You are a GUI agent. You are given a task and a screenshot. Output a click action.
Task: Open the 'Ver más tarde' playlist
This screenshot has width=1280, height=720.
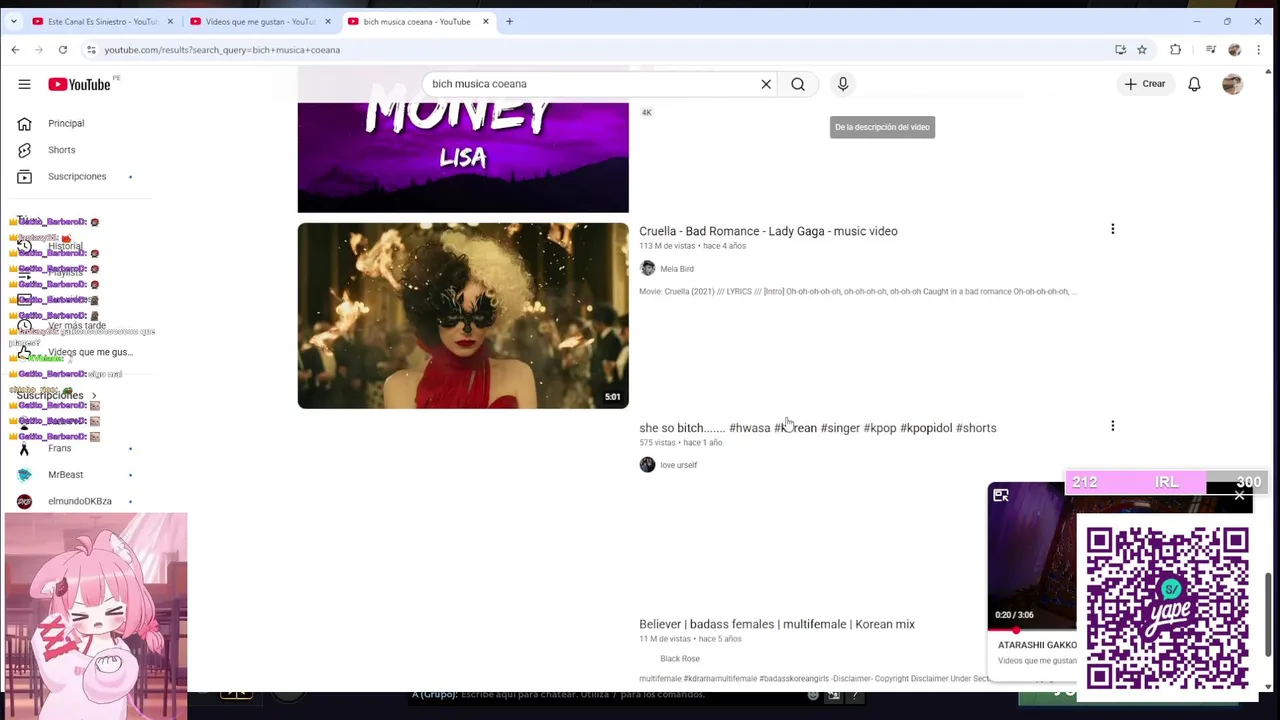[x=77, y=326]
